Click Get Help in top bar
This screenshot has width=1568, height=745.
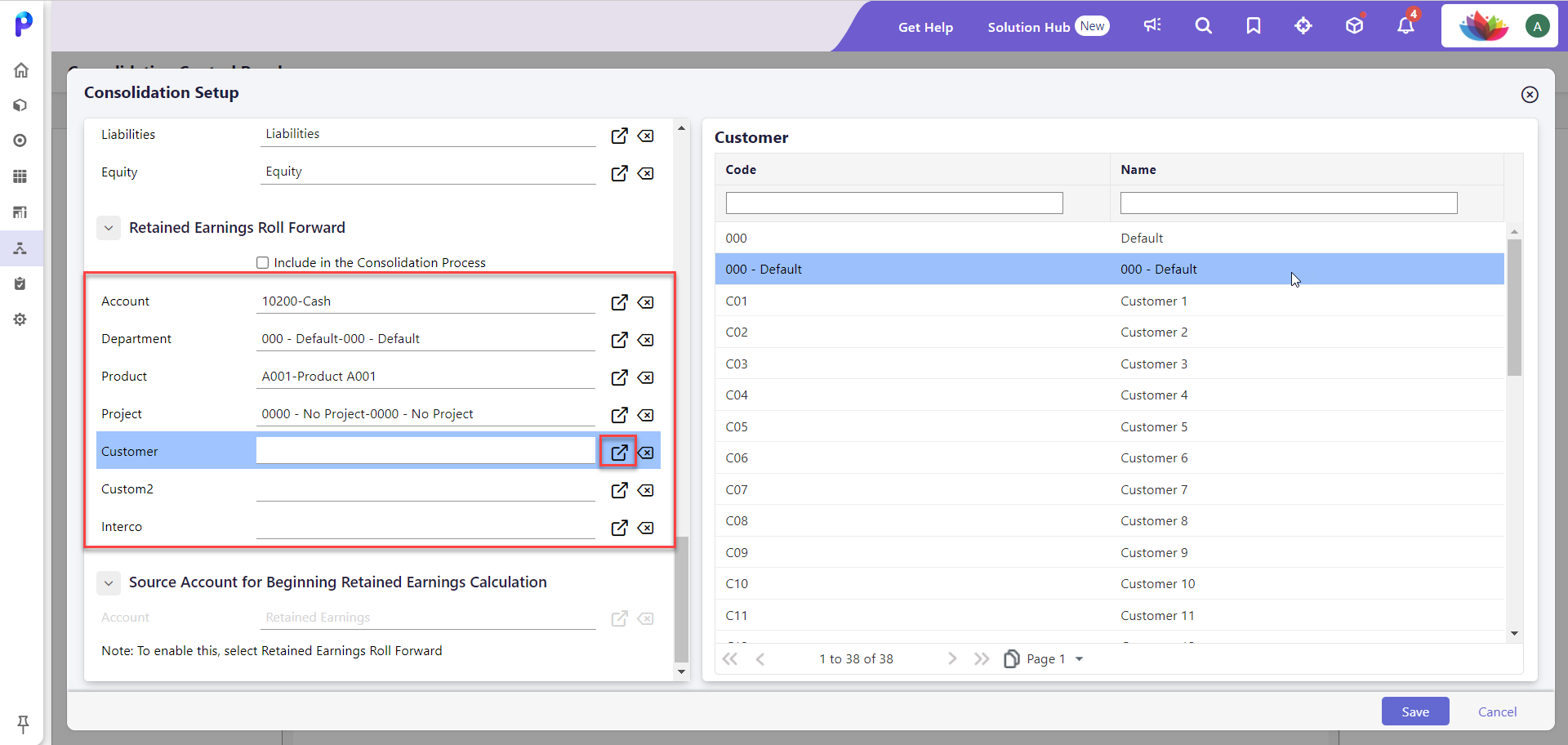point(925,27)
